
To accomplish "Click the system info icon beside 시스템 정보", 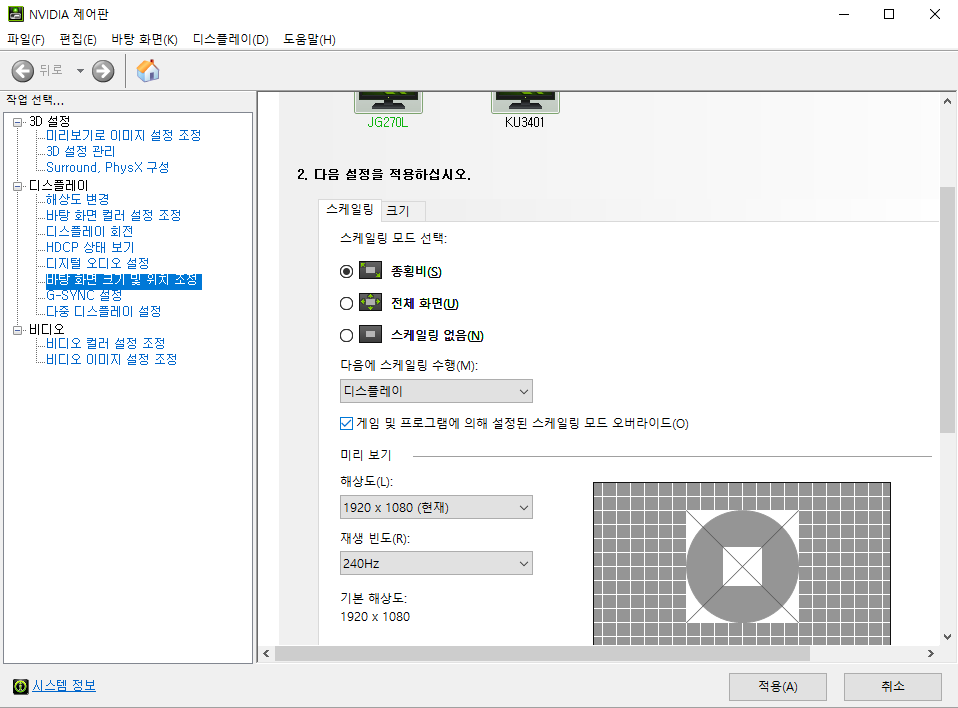I will (20, 687).
